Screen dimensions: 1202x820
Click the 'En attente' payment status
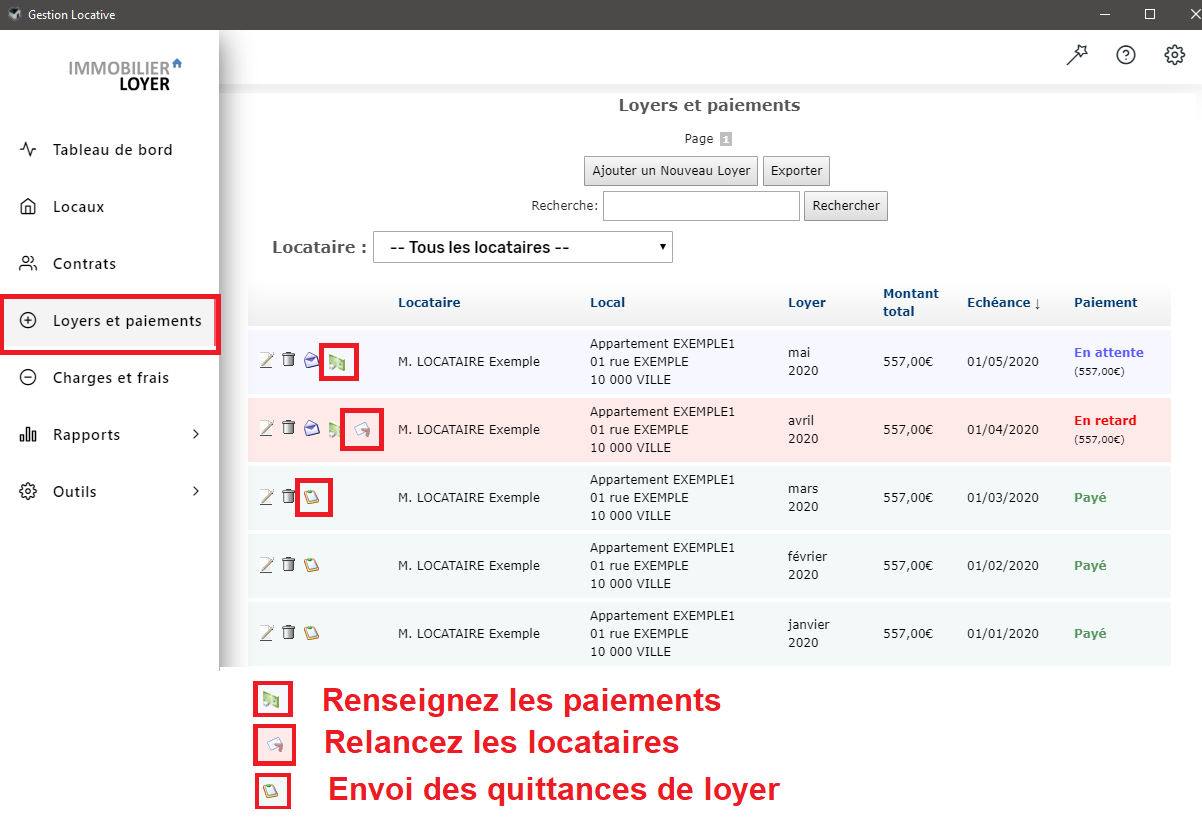click(1109, 353)
